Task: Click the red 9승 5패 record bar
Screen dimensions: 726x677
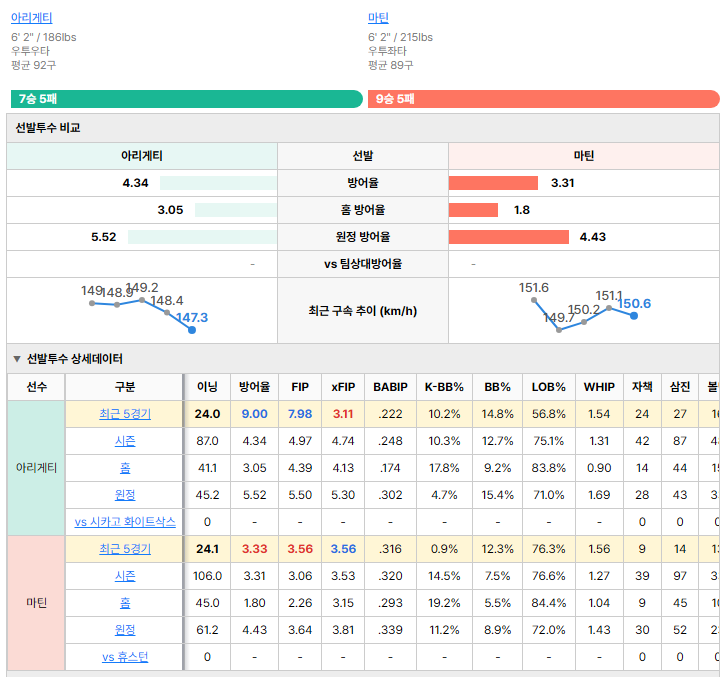Action: pyautogui.click(x=544, y=99)
